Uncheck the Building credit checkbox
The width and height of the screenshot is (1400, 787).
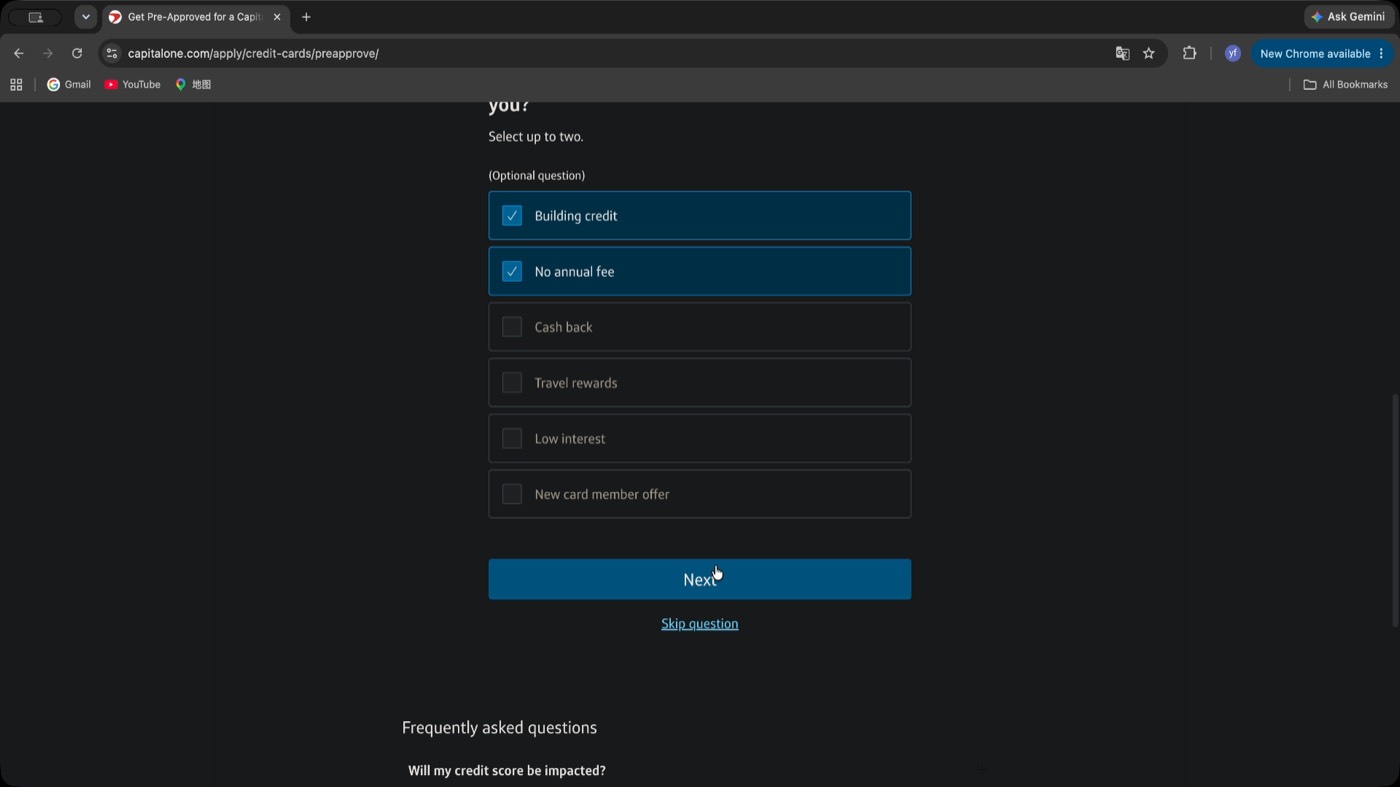click(x=512, y=216)
